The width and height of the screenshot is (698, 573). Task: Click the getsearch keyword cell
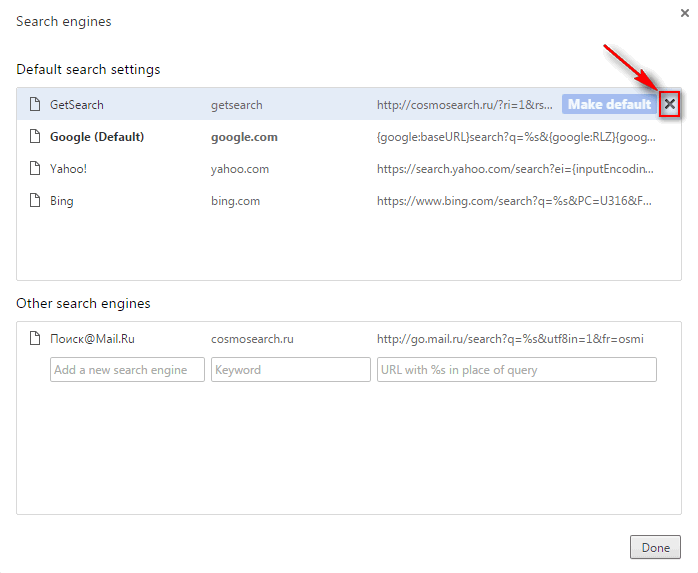pos(237,105)
